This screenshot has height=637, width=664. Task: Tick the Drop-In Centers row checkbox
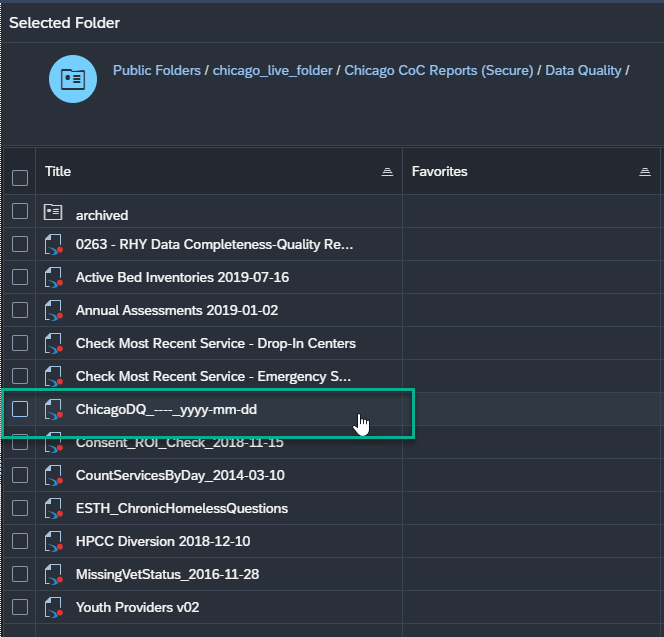point(20,343)
